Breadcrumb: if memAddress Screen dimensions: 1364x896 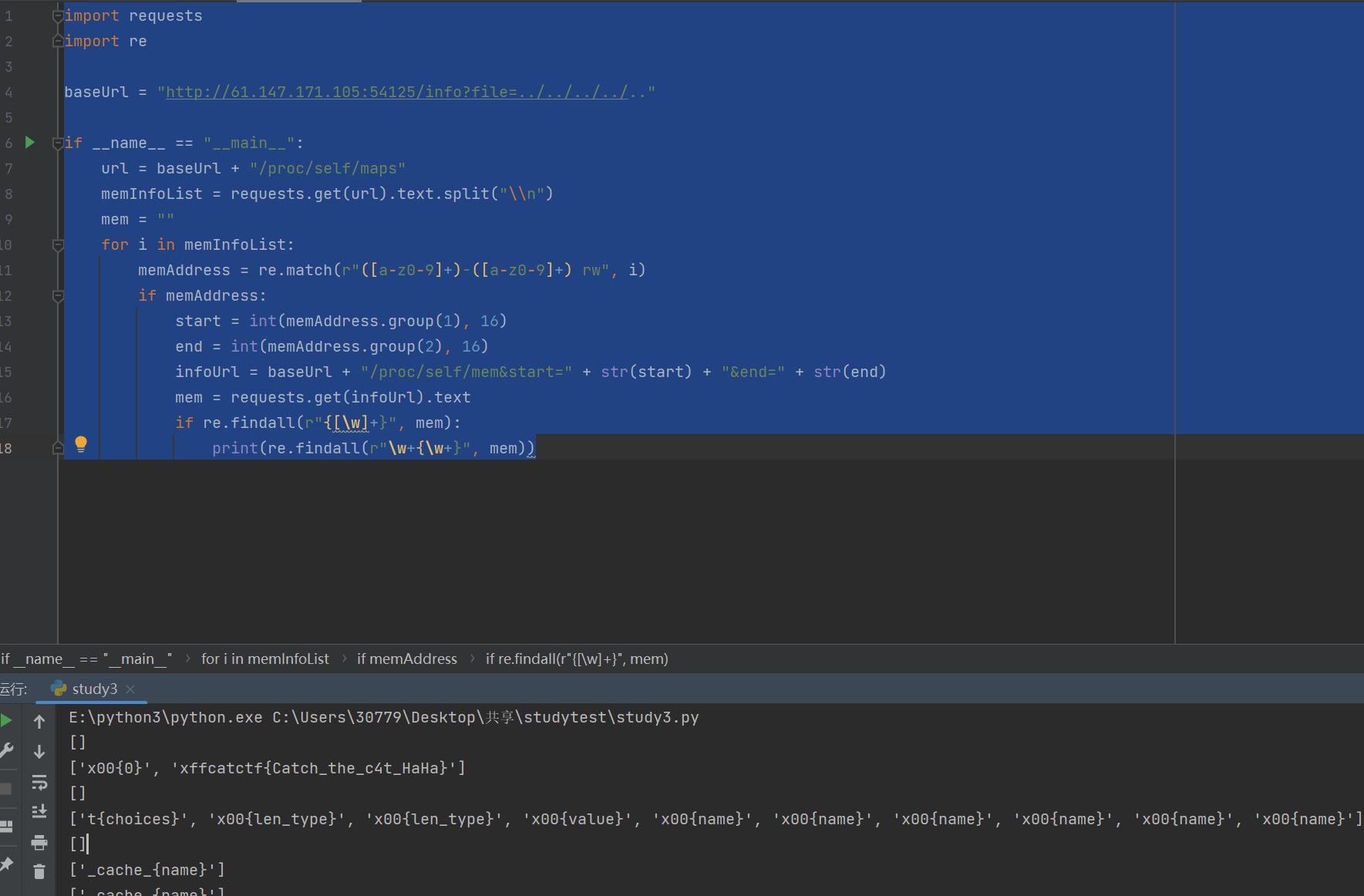(x=406, y=659)
